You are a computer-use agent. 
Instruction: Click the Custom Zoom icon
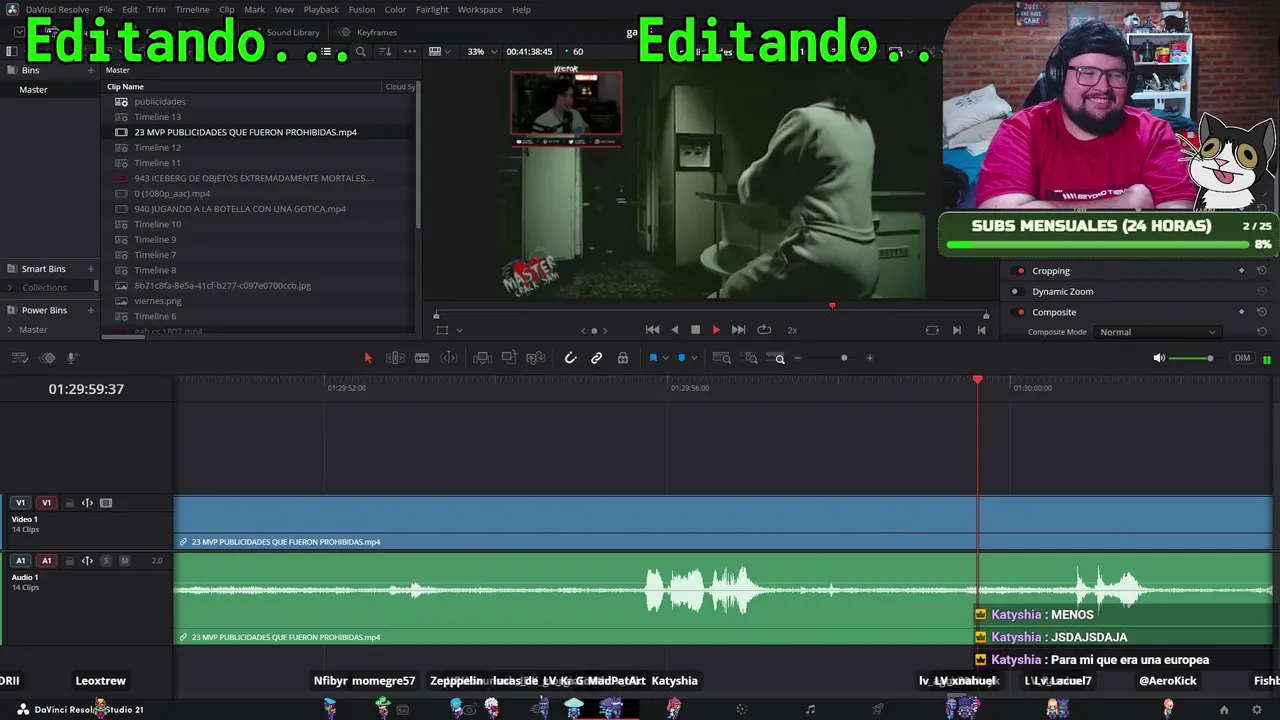click(x=777, y=358)
